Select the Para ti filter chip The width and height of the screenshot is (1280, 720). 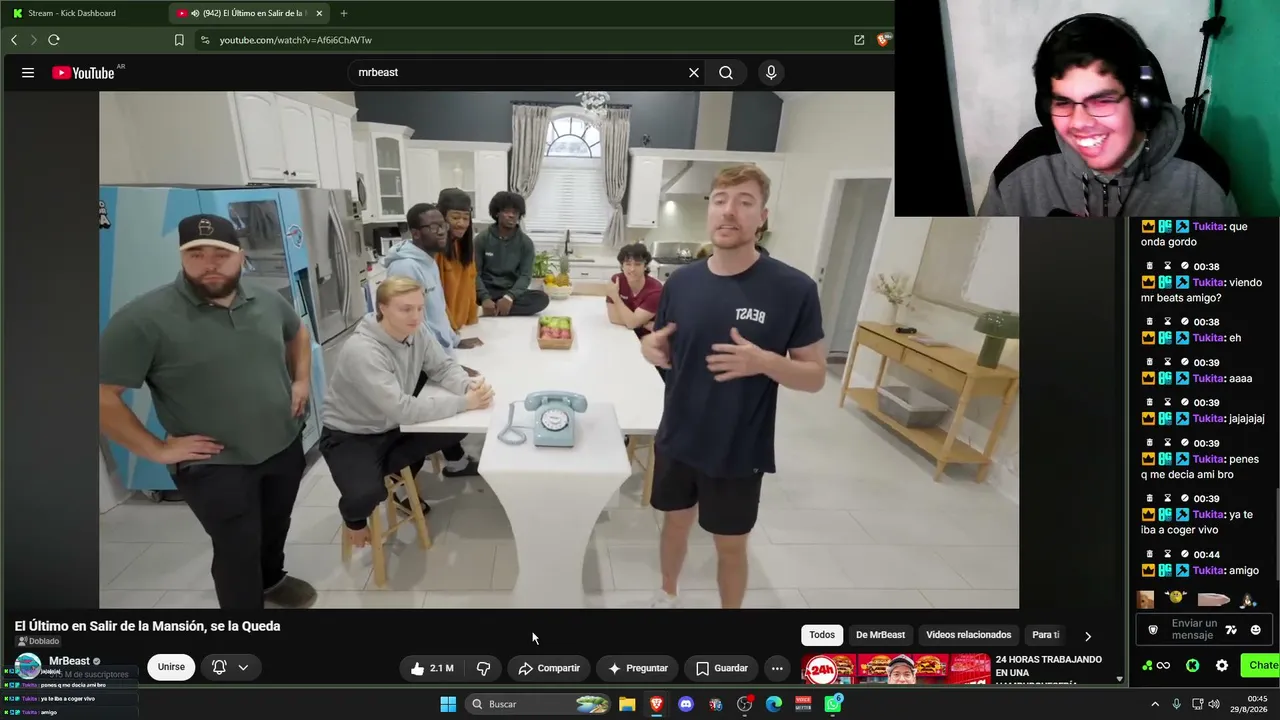(1046, 635)
